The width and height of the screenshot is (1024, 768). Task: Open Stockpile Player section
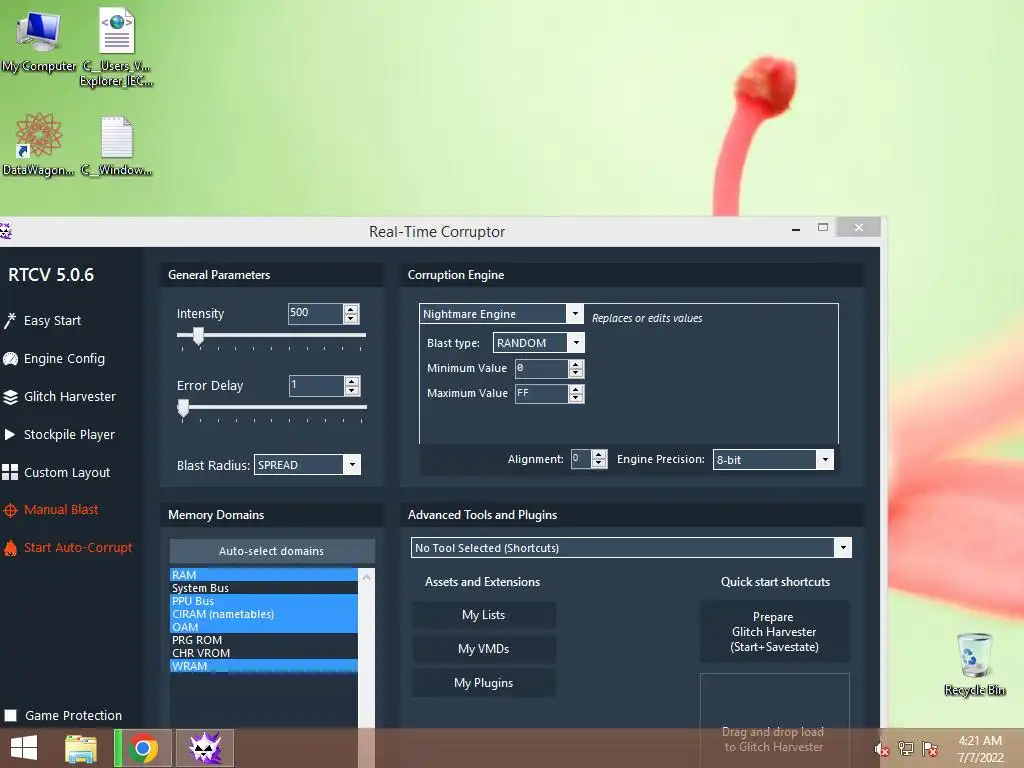coord(69,434)
